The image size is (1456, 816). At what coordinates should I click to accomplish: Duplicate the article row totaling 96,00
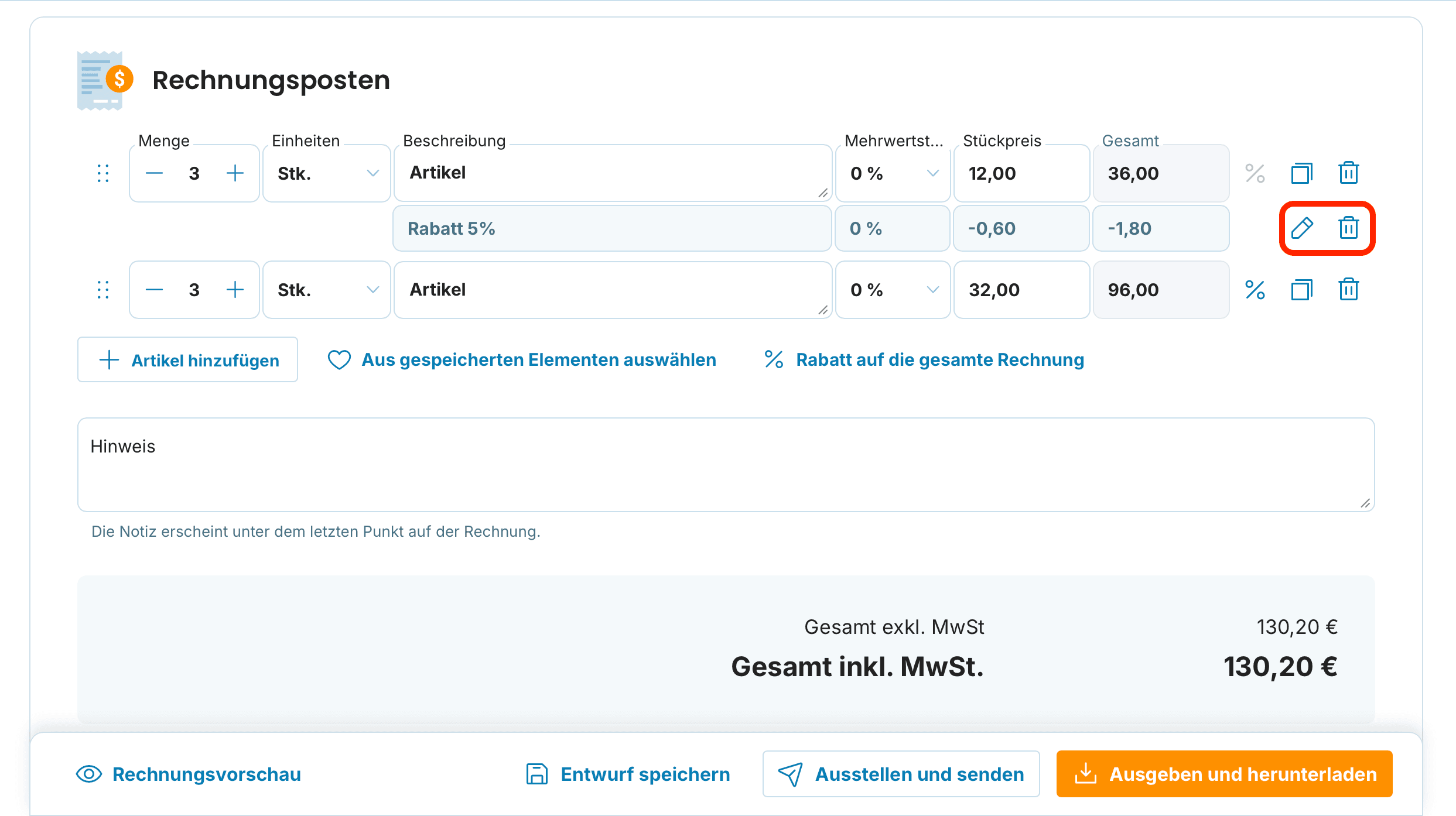(x=1301, y=290)
